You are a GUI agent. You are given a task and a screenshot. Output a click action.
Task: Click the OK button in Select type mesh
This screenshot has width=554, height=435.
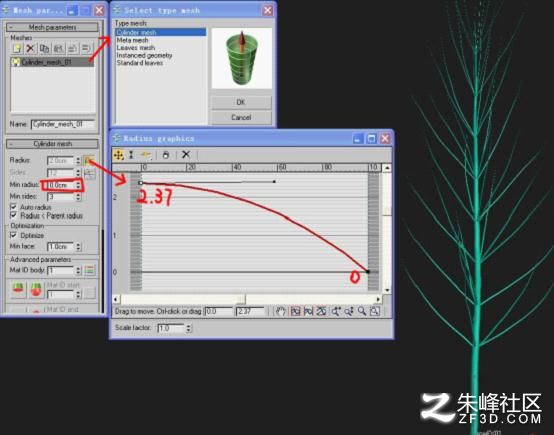pyautogui.click(x=241, y=102)
